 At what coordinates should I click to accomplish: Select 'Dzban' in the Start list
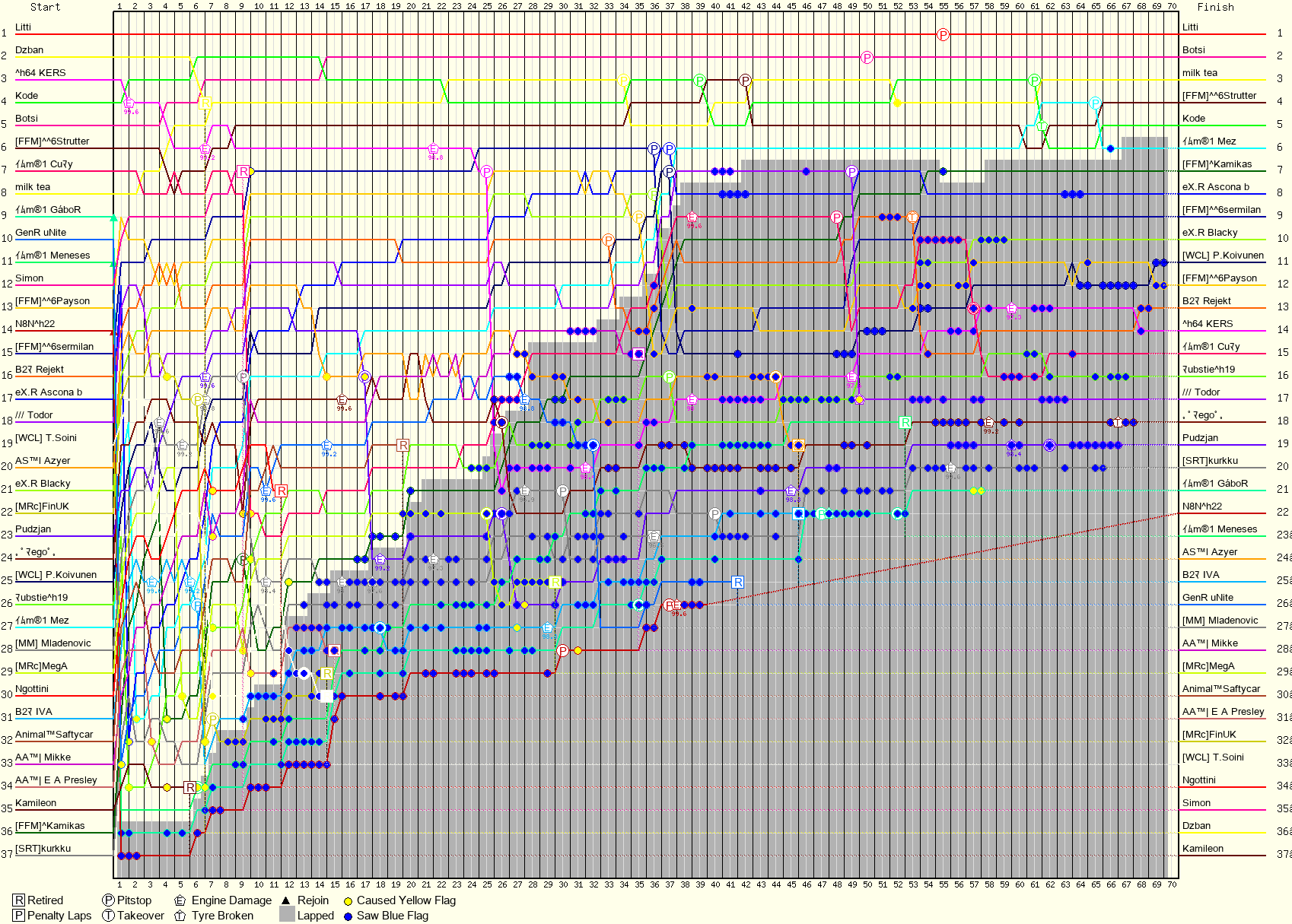29,49
